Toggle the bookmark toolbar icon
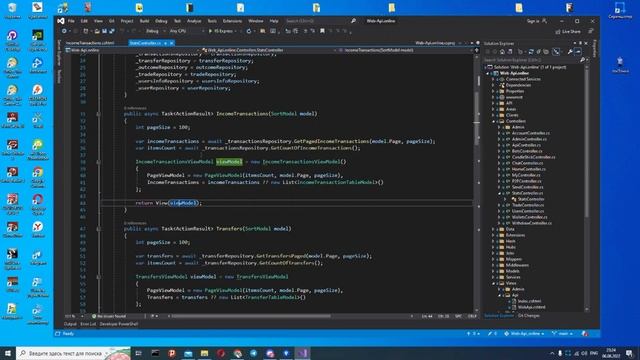 322,31
